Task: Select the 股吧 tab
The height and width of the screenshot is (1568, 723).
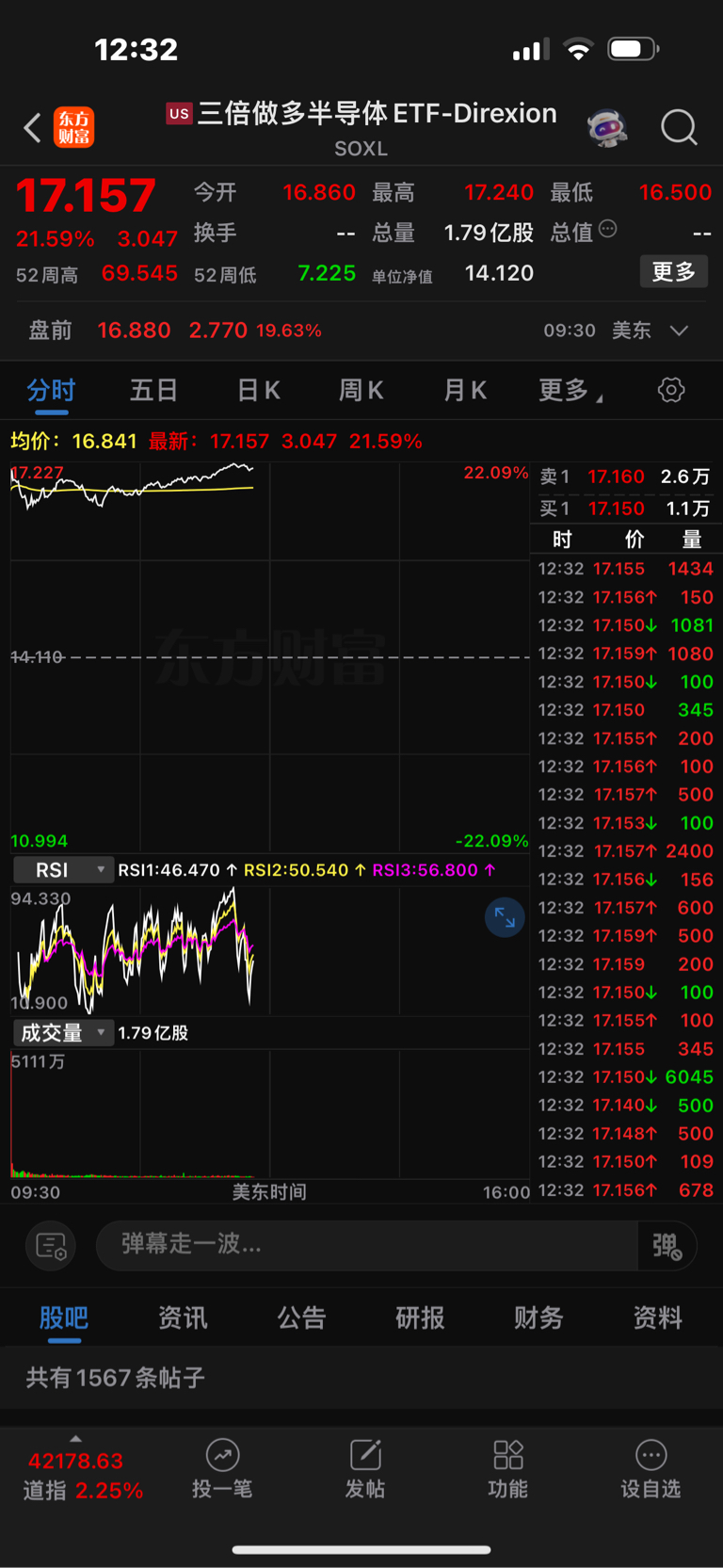Action: (64, 1317)
